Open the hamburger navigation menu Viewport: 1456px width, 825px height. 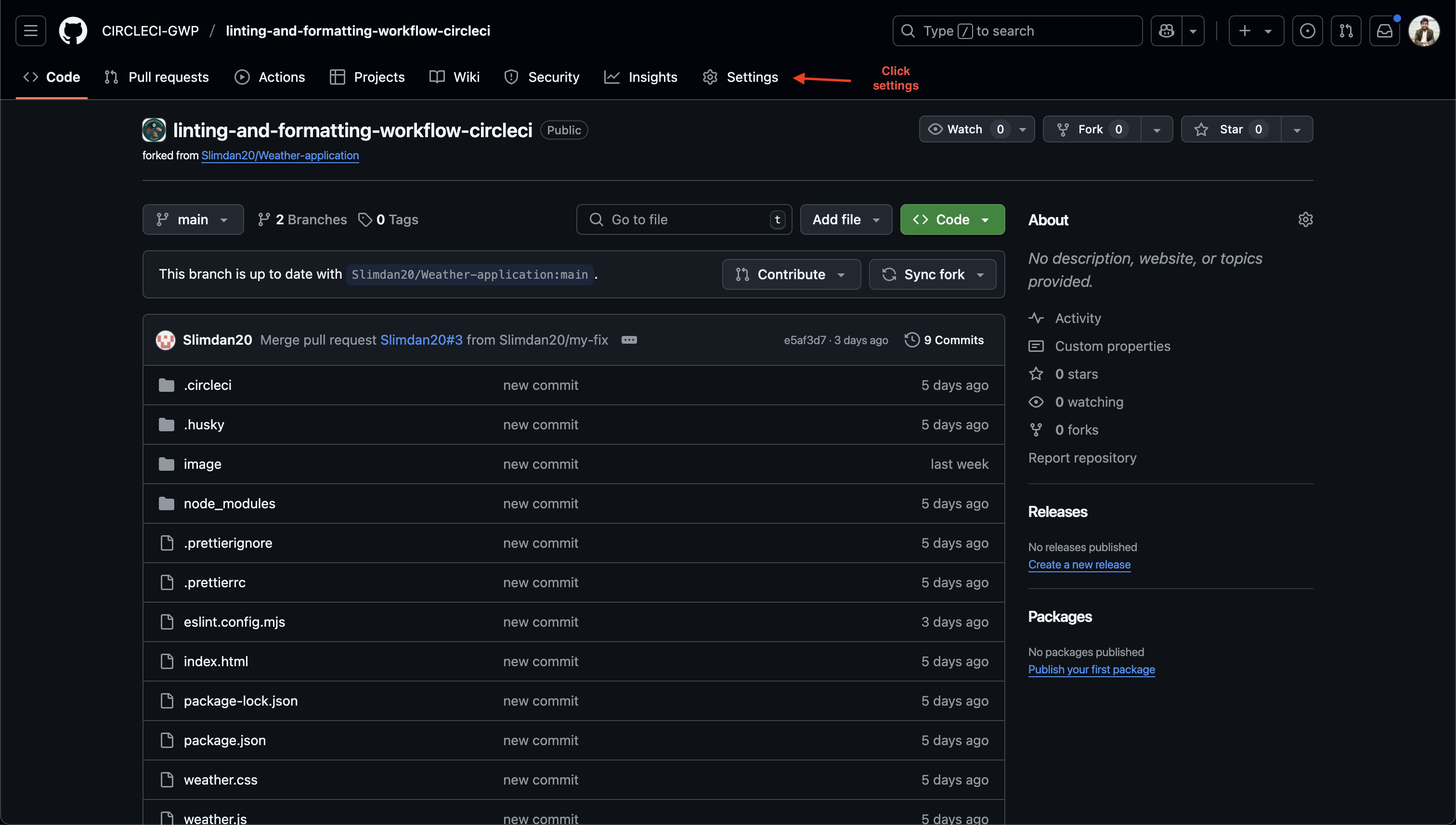pos(30,31)
